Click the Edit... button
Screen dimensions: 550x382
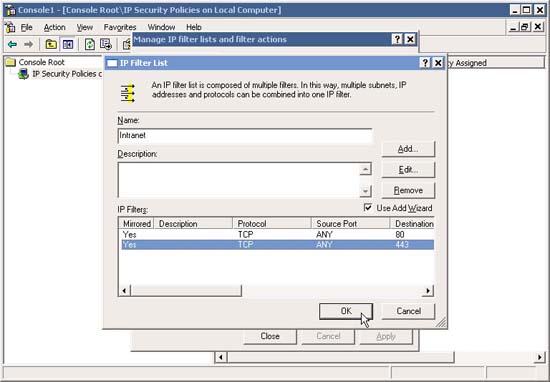tap(408, 170)
